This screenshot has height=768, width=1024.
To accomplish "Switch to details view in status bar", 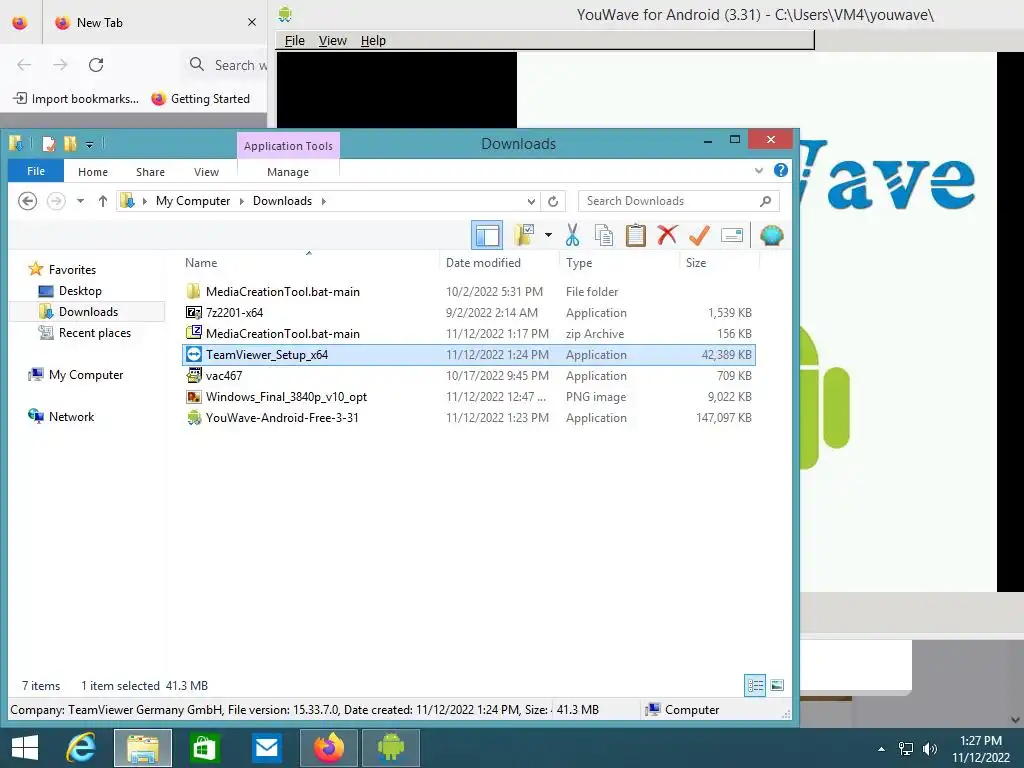I will (x=755, y=685).
